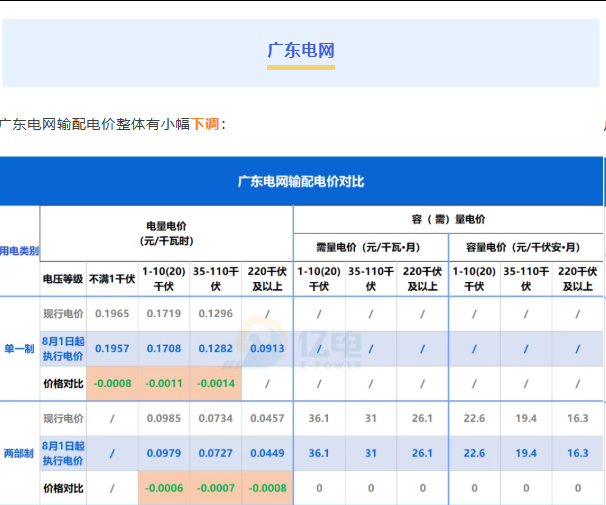Click the table title 广东电网输配电价对比
This screenshot has height=505, width=606.
click(x=301, y=181)
